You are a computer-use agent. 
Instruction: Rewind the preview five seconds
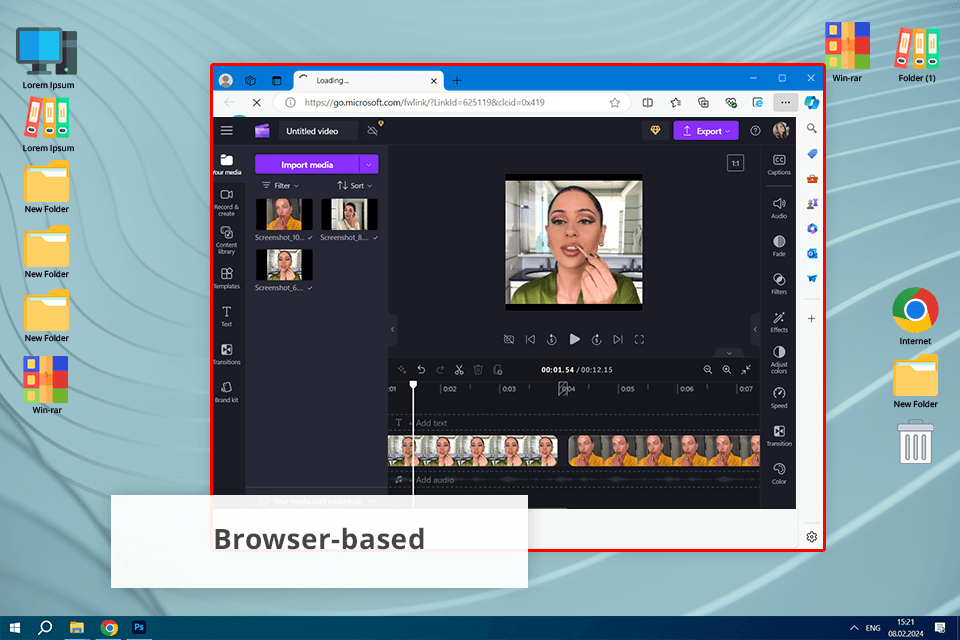point(552,339)
